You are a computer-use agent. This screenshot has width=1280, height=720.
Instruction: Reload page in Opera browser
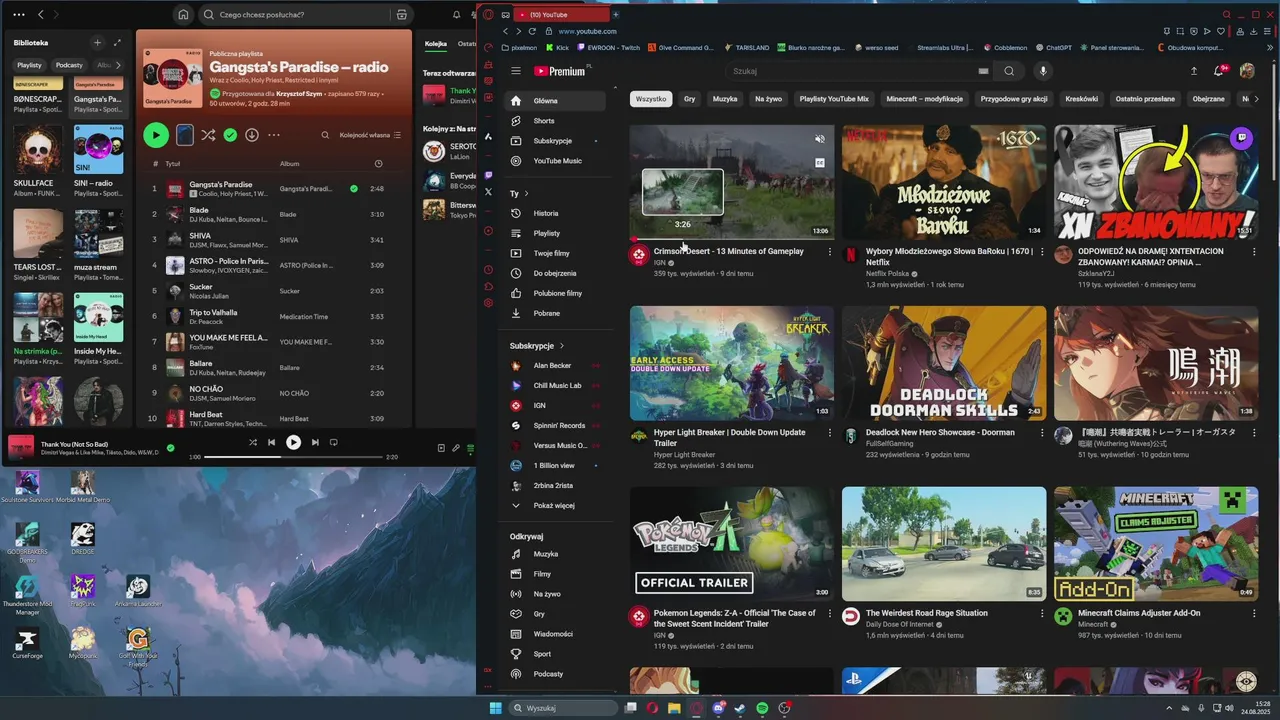click(532, 31)
